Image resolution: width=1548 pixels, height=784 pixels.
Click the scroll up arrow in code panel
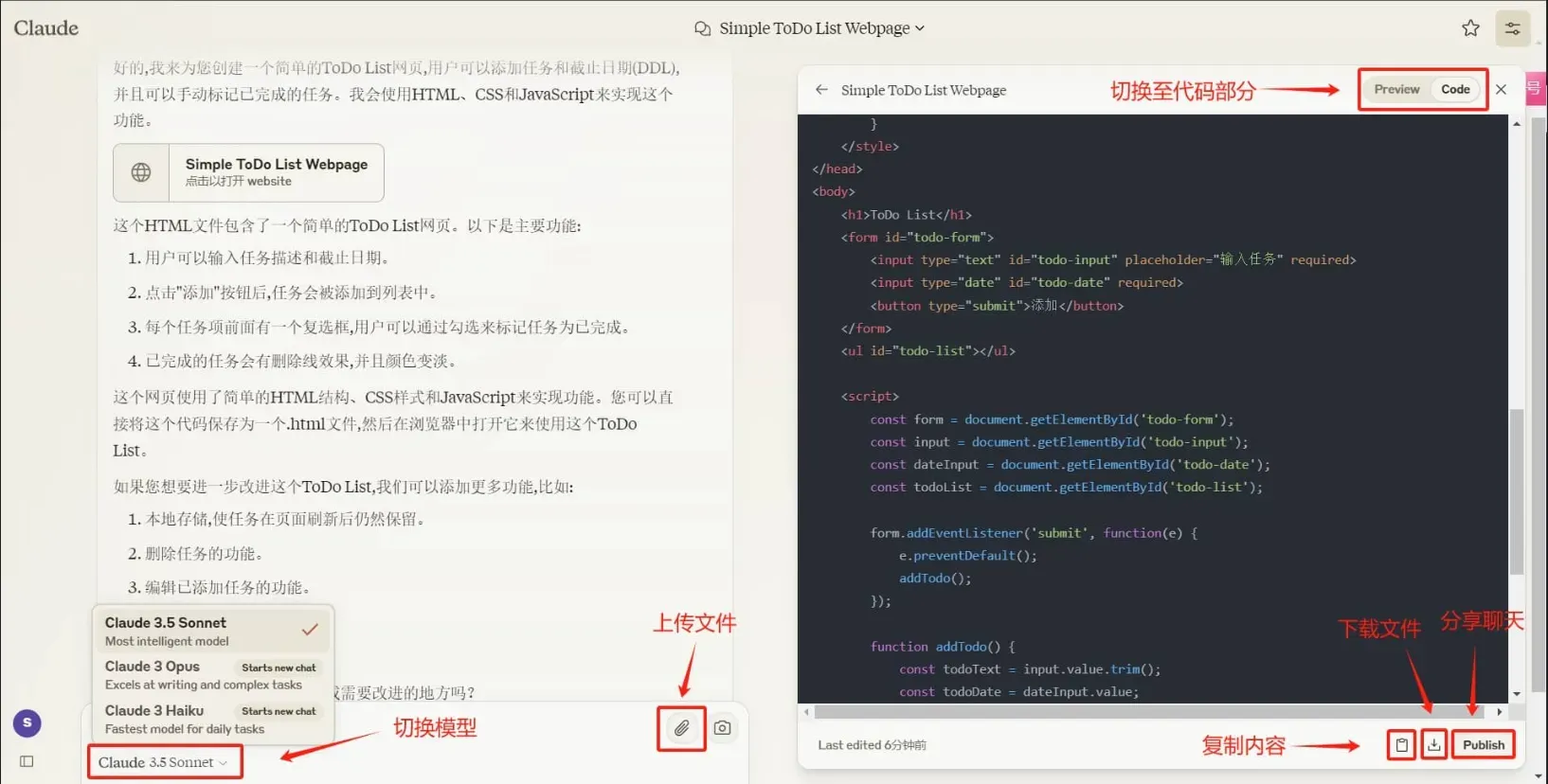click(x=1516, y=124)
